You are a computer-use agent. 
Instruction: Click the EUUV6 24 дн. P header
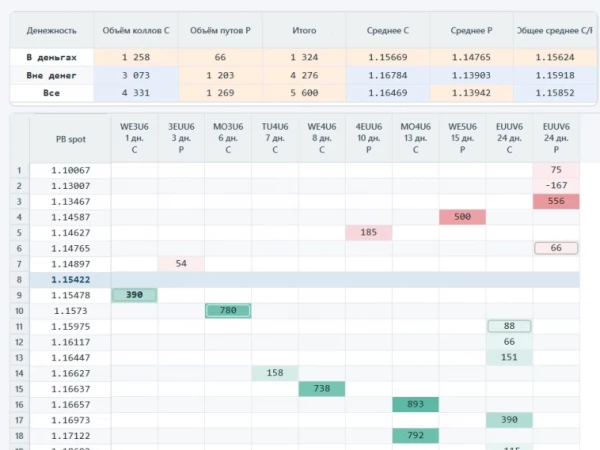point(556,138)
